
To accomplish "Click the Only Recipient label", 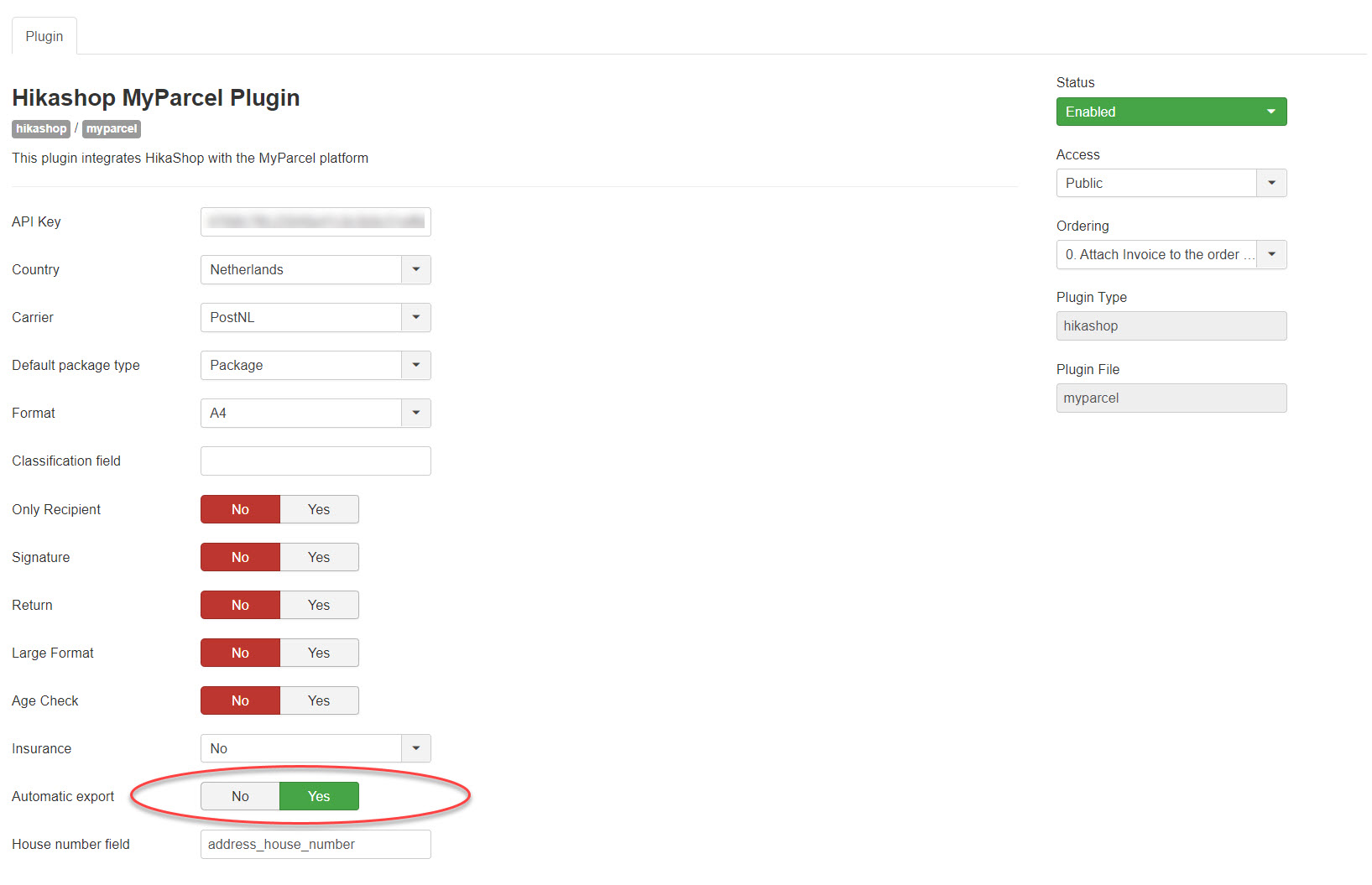I will [56, 509].
